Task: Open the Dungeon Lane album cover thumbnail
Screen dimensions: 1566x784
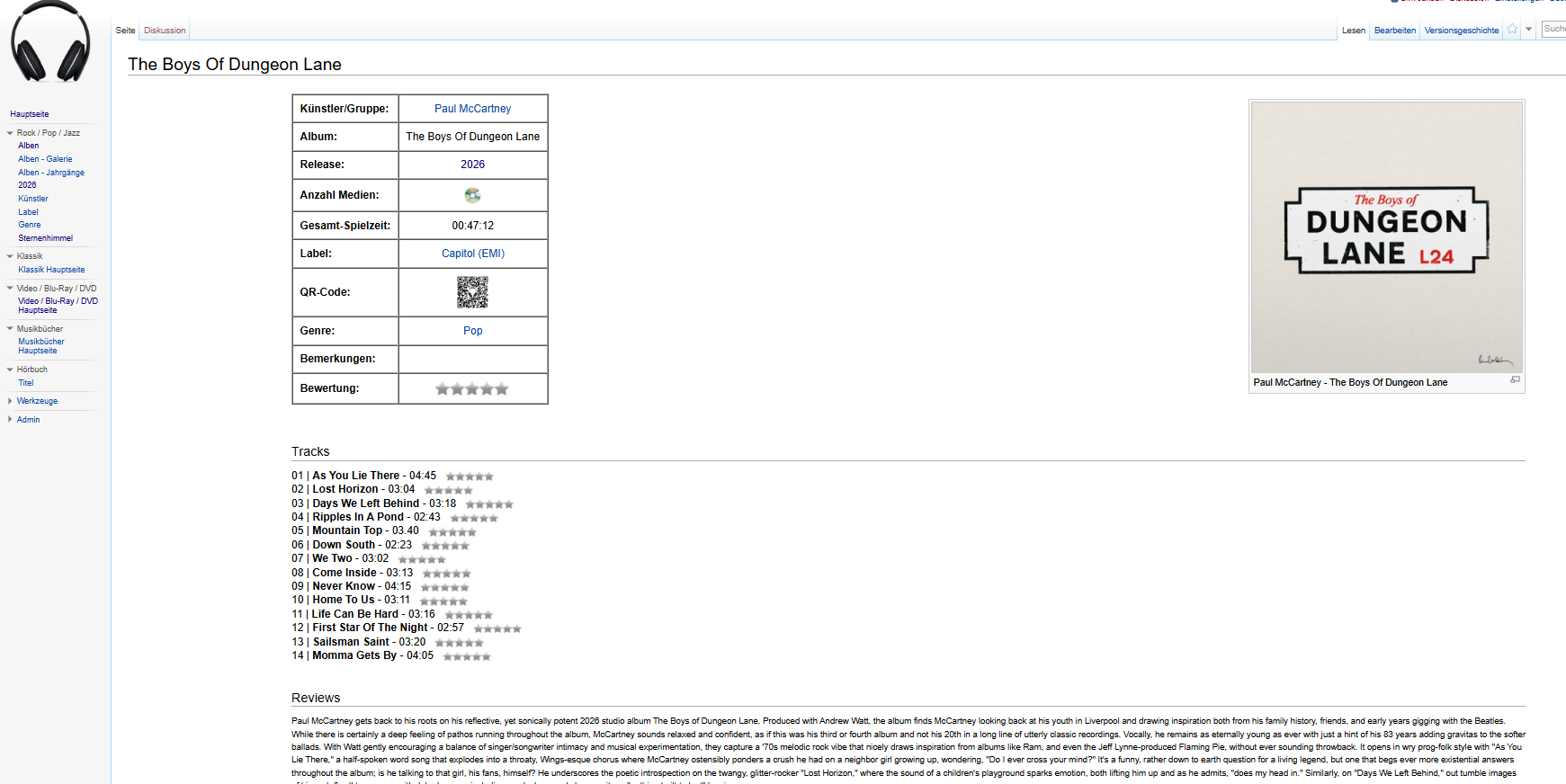Action: (x=1387, y=237)
